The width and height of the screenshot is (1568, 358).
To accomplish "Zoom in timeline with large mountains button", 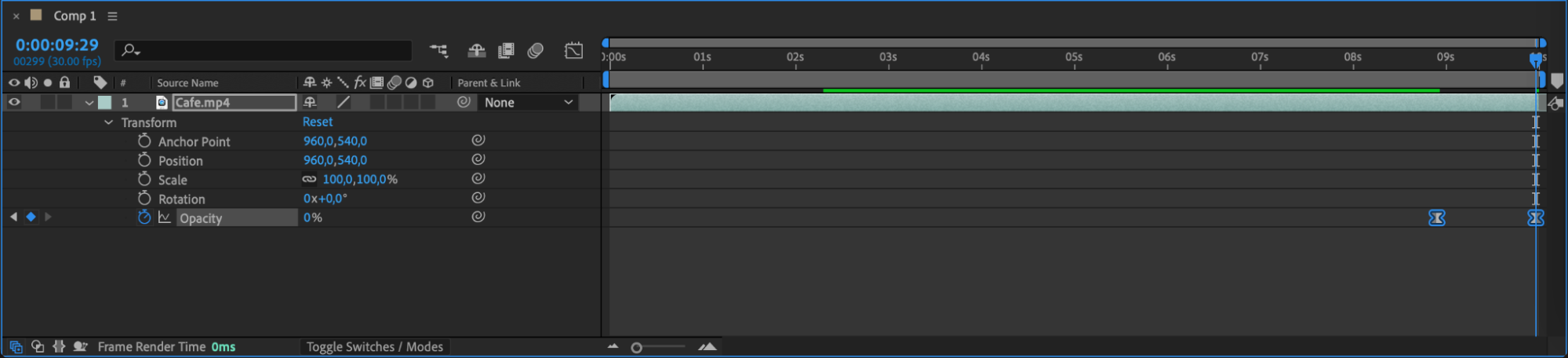I will click(x=708, y=346).
